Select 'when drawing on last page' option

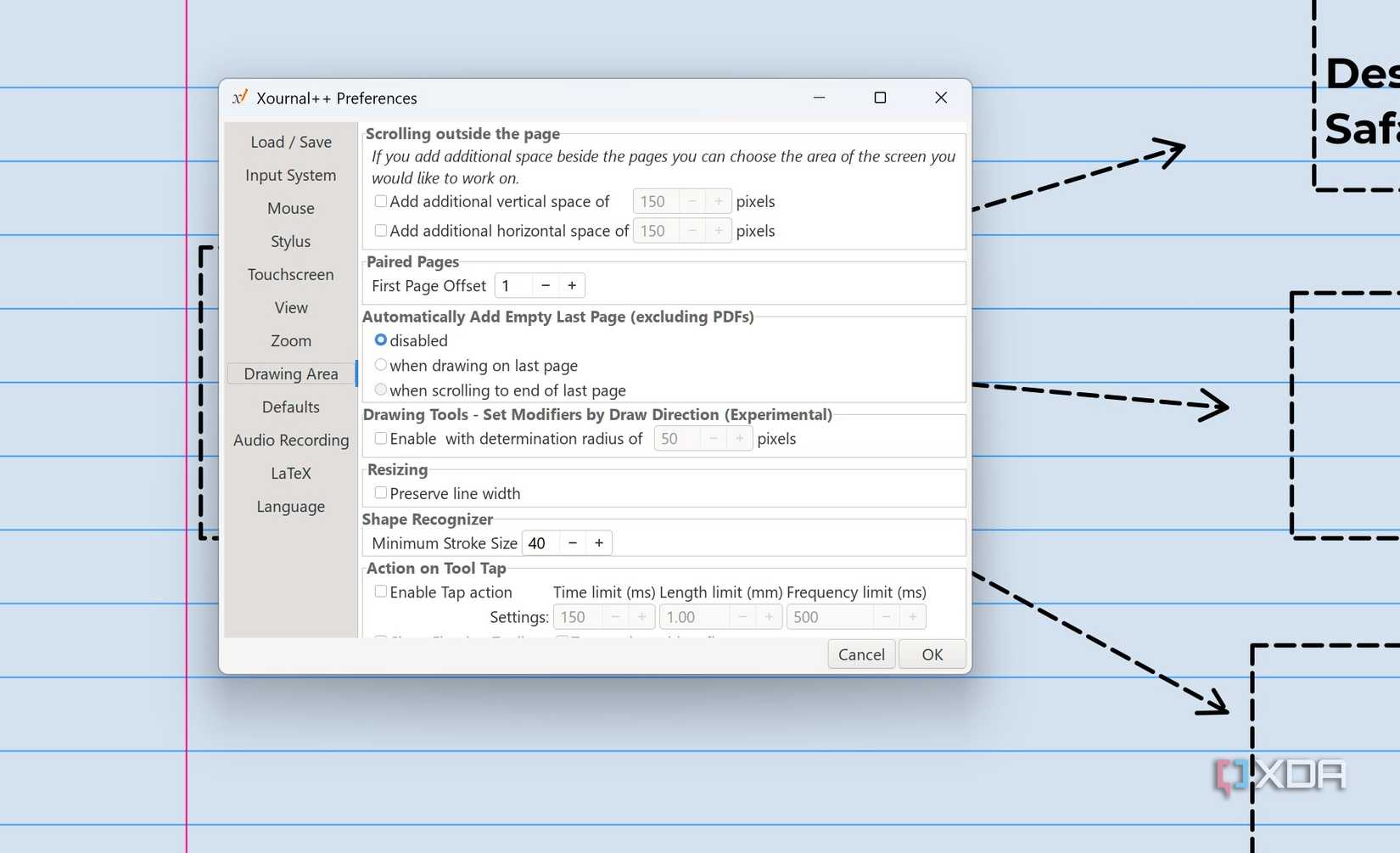pos(381,364)
